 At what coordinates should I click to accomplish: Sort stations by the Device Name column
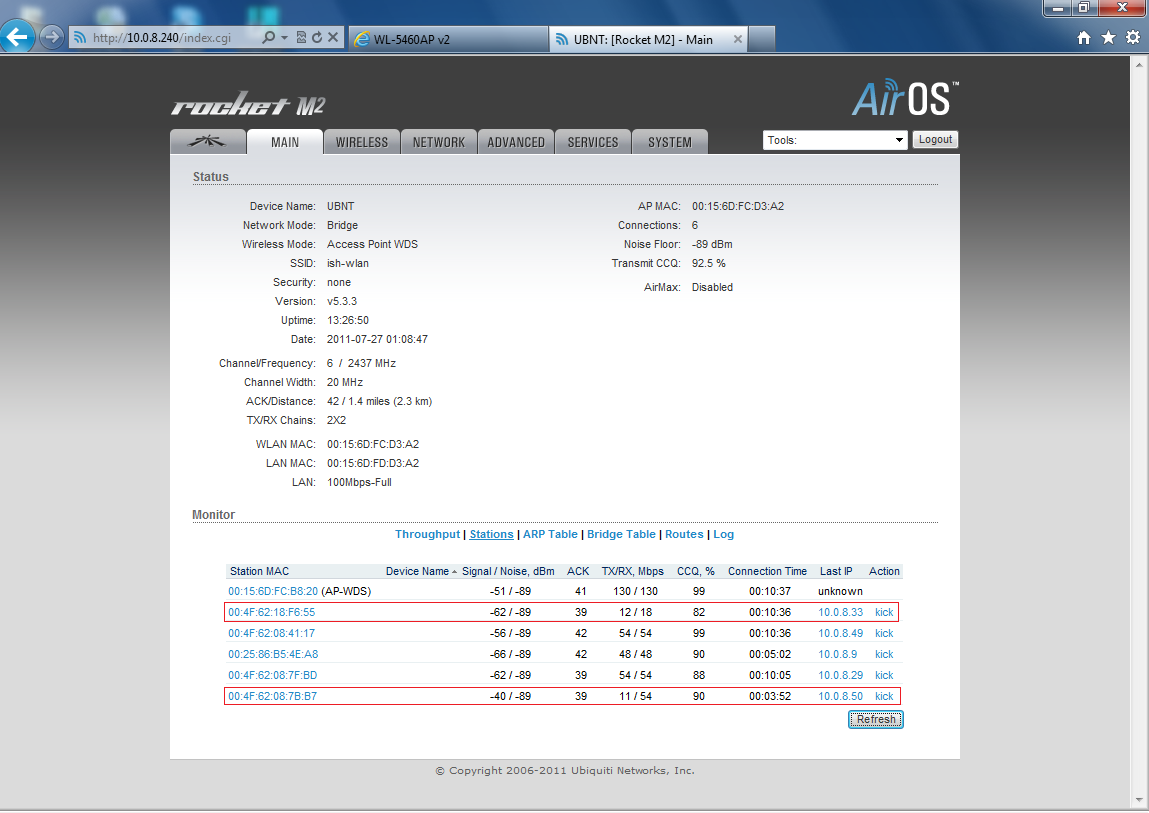(x=417, y=572)
